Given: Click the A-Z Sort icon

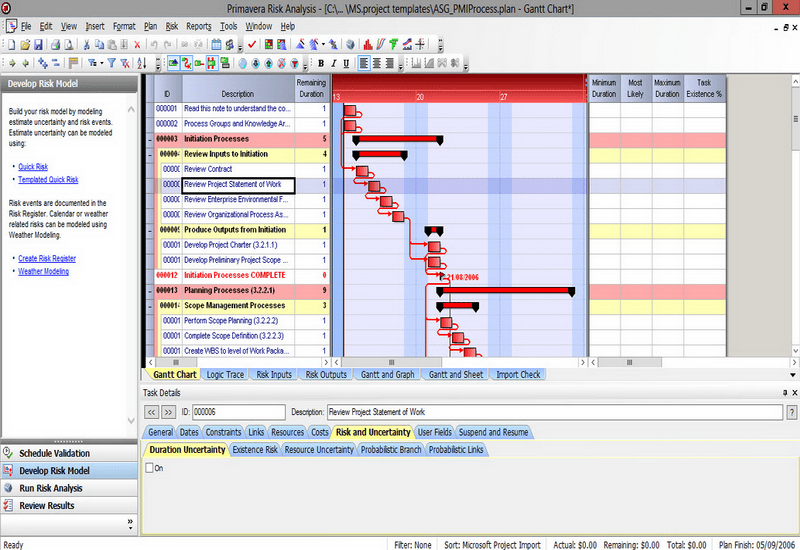Looking at the screenshot, I should pos(142,63).
